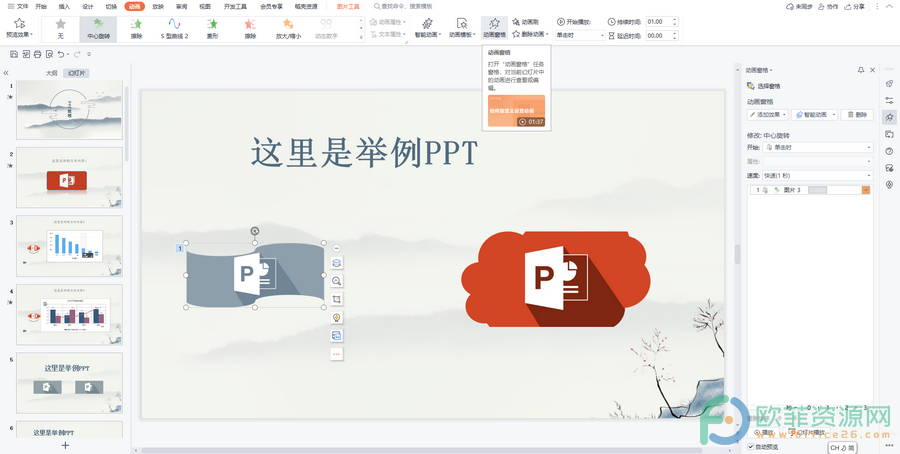900x454 pixels.
Task: Switch to the 放映 tab
Action: [158, 7]
